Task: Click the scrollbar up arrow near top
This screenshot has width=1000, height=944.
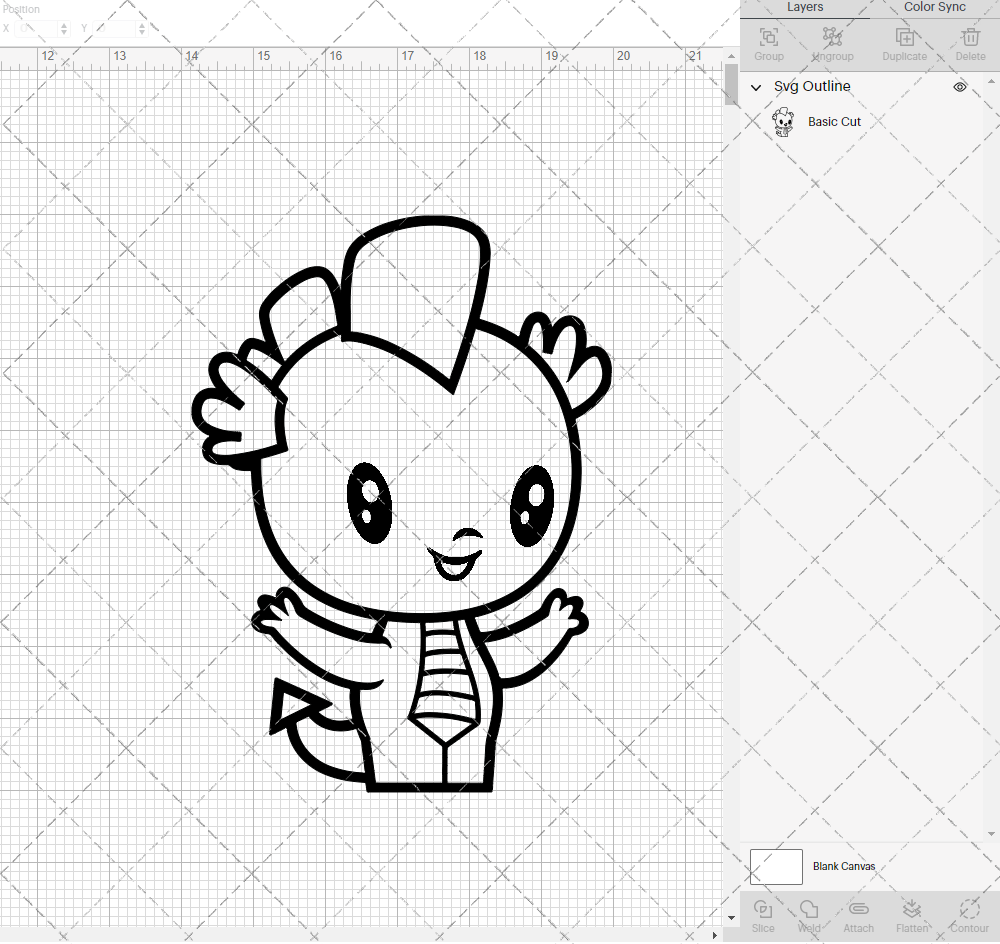Action: 729,57
